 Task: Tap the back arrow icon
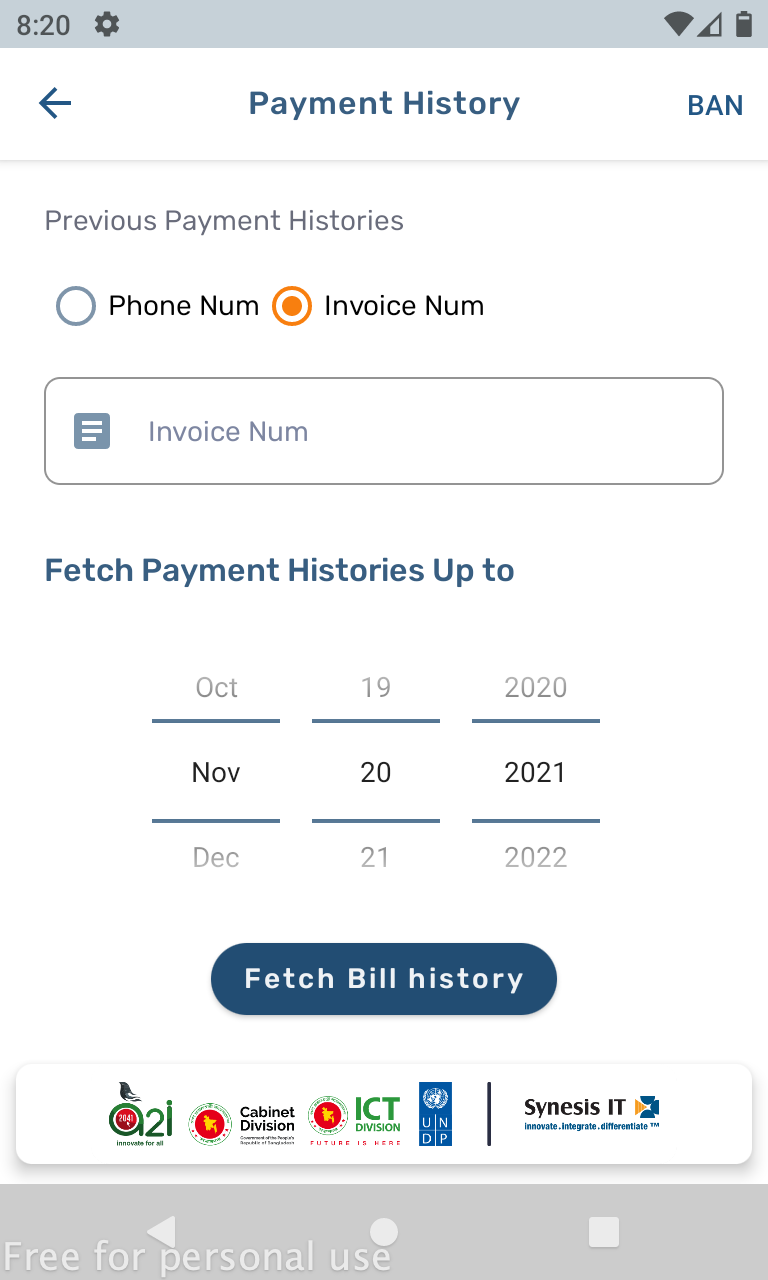[x=55, y=103]
